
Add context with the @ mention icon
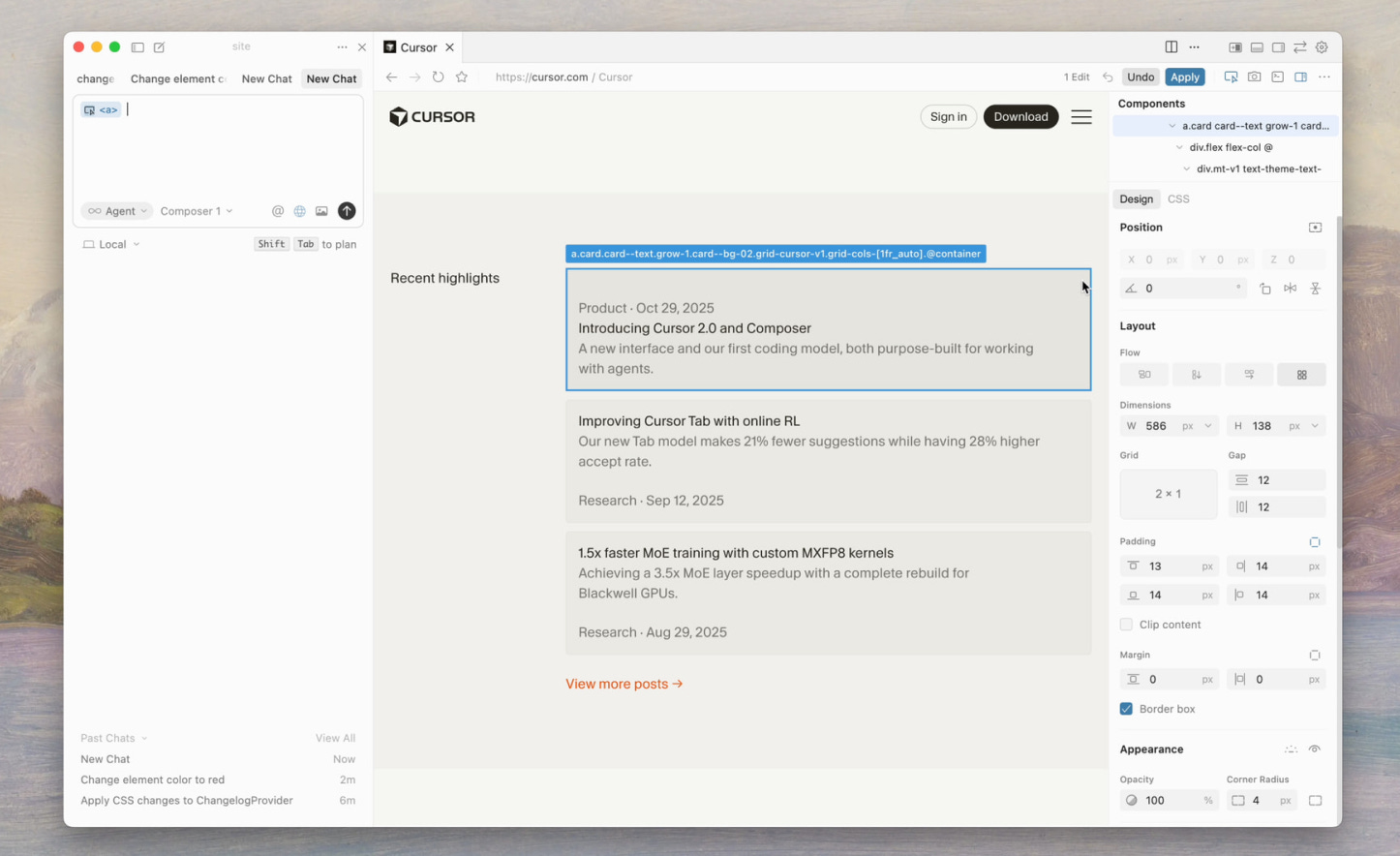click(x=278, y=211)
